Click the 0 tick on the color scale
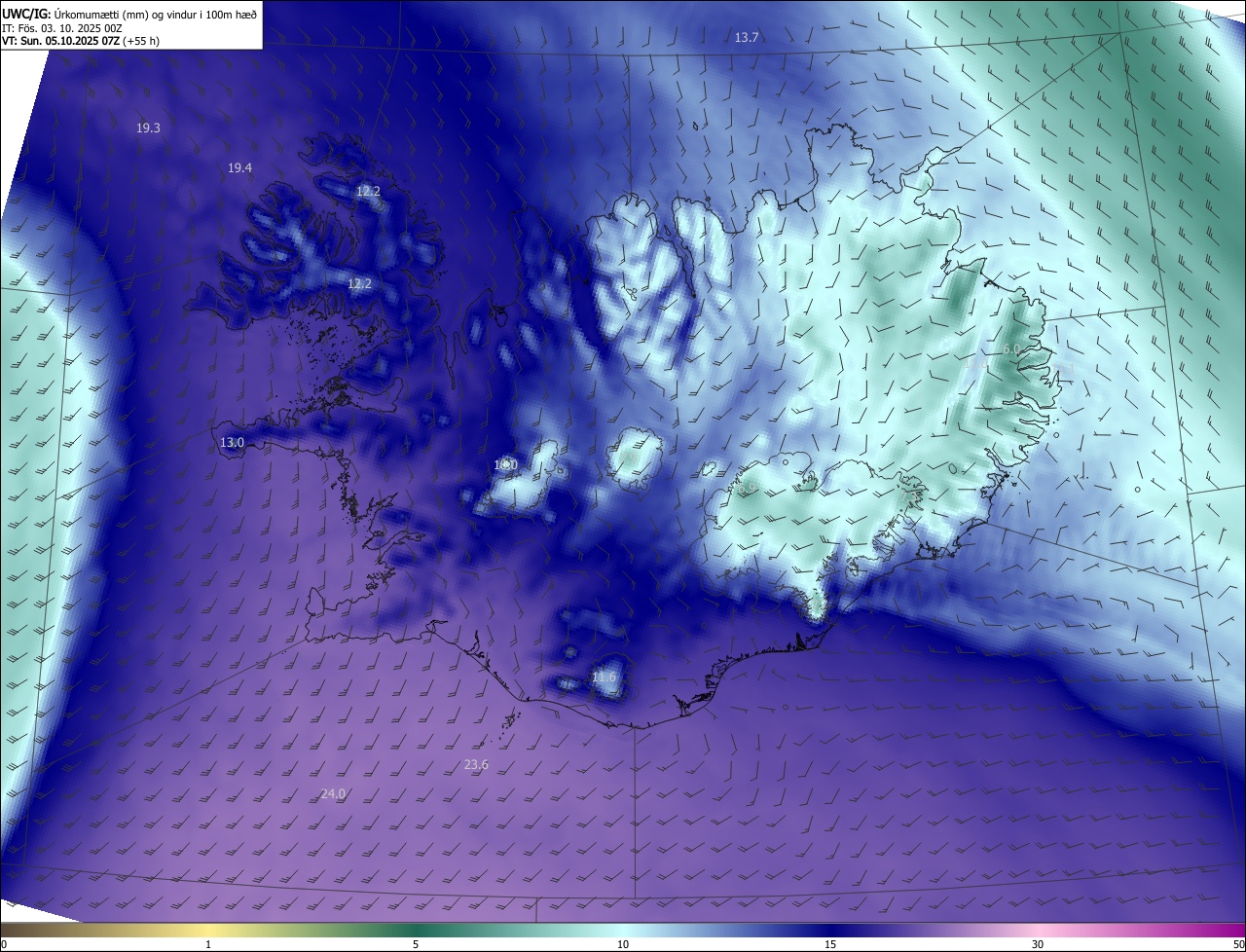The height and width of the screenshot is (952, 1246). pyautogui.click(x=4, y=944)
